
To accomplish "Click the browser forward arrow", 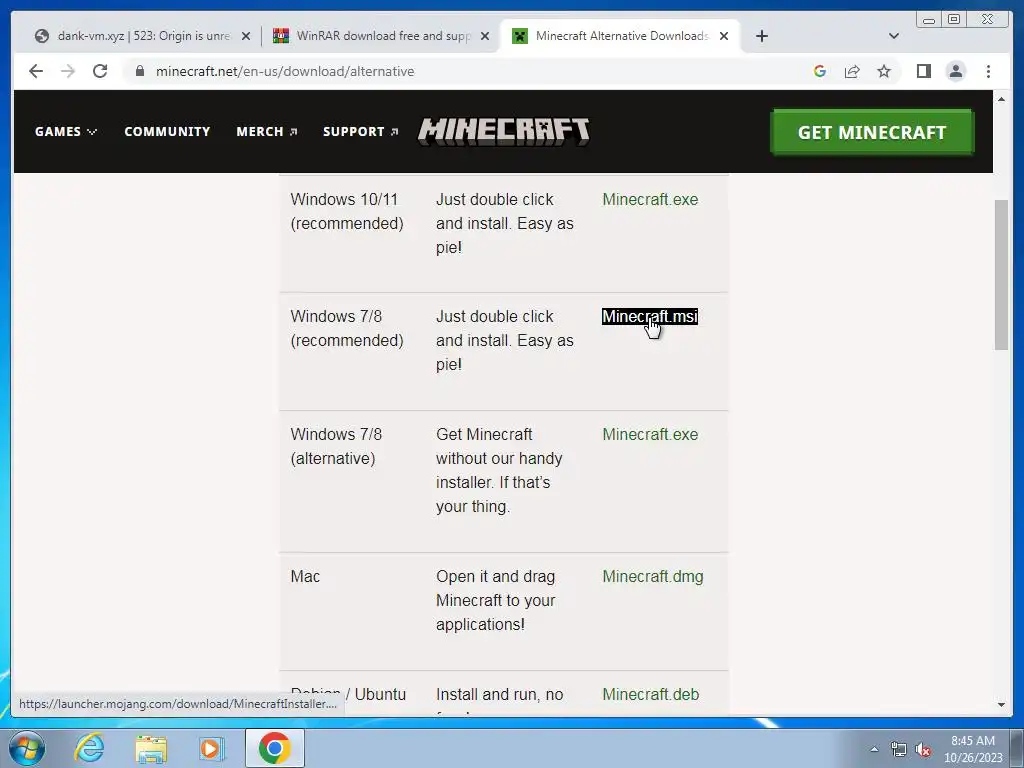I will coord(68,71).
